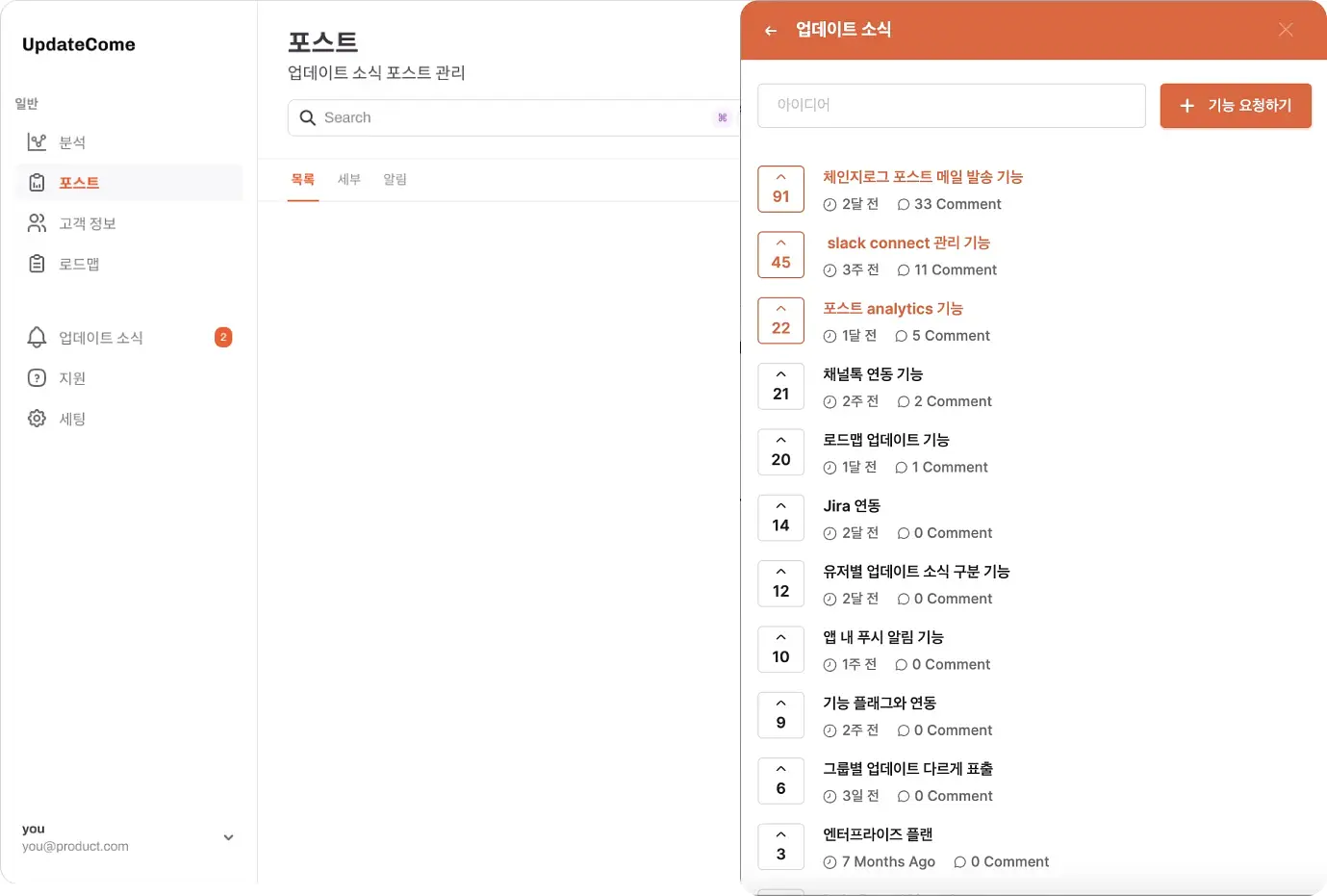Open 로드맵 업데이트 기능 request

pos(886,440)
